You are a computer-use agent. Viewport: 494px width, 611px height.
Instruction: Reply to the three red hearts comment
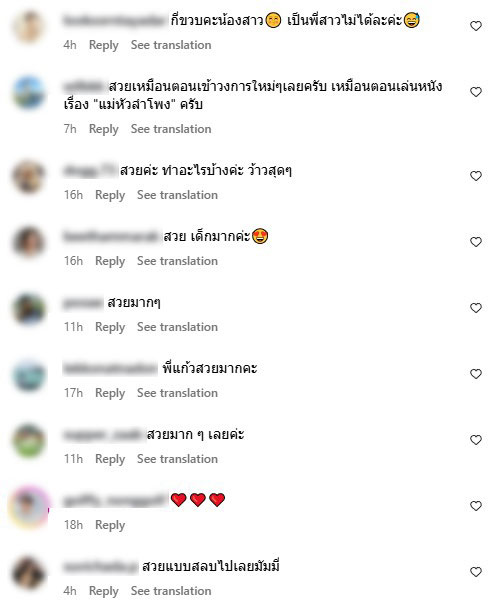110,525
